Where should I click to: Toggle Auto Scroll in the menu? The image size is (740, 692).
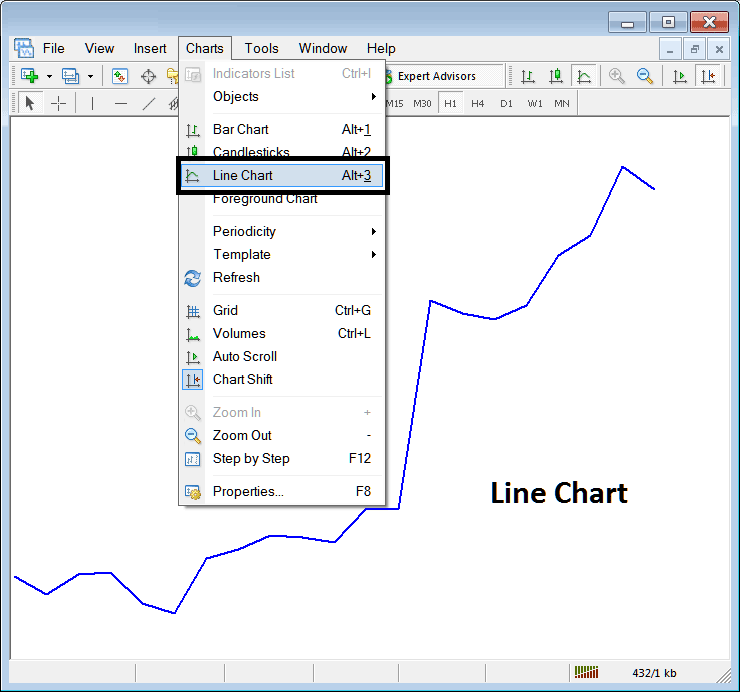[x=244, y=357]
